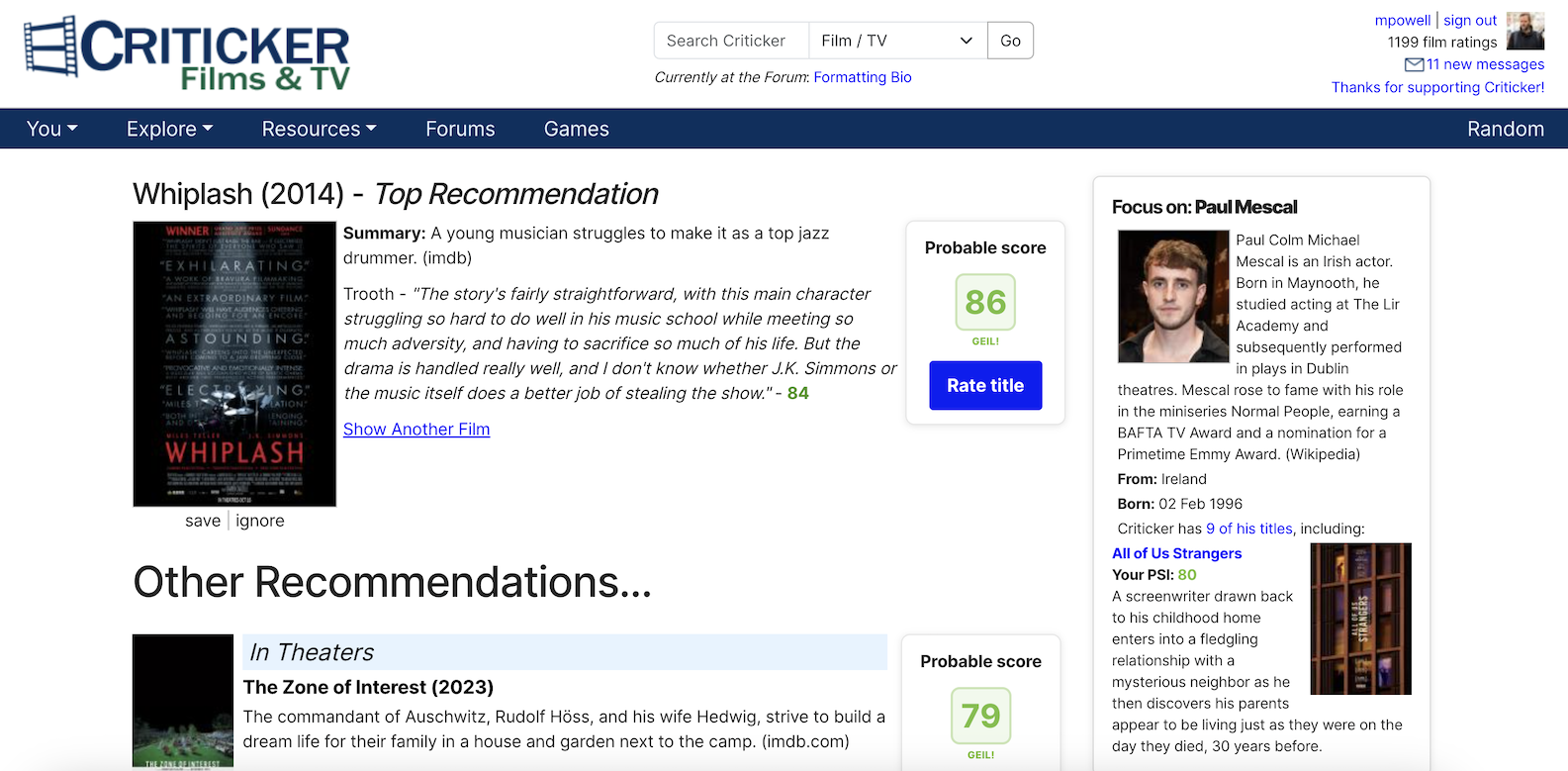Click The Zone of Interest poster

[x=183, y=701]
